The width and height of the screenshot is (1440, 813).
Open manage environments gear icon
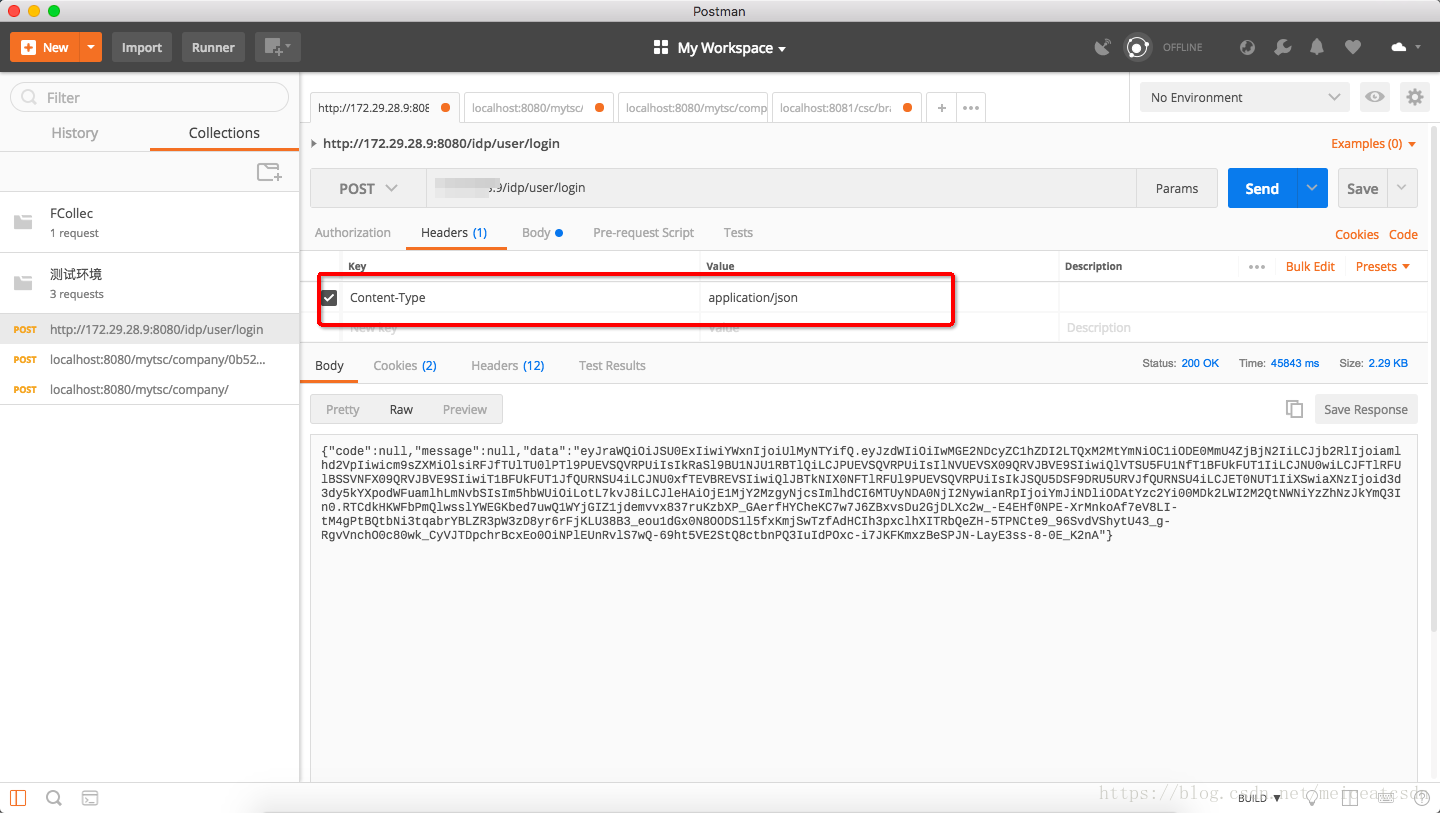1414,97
